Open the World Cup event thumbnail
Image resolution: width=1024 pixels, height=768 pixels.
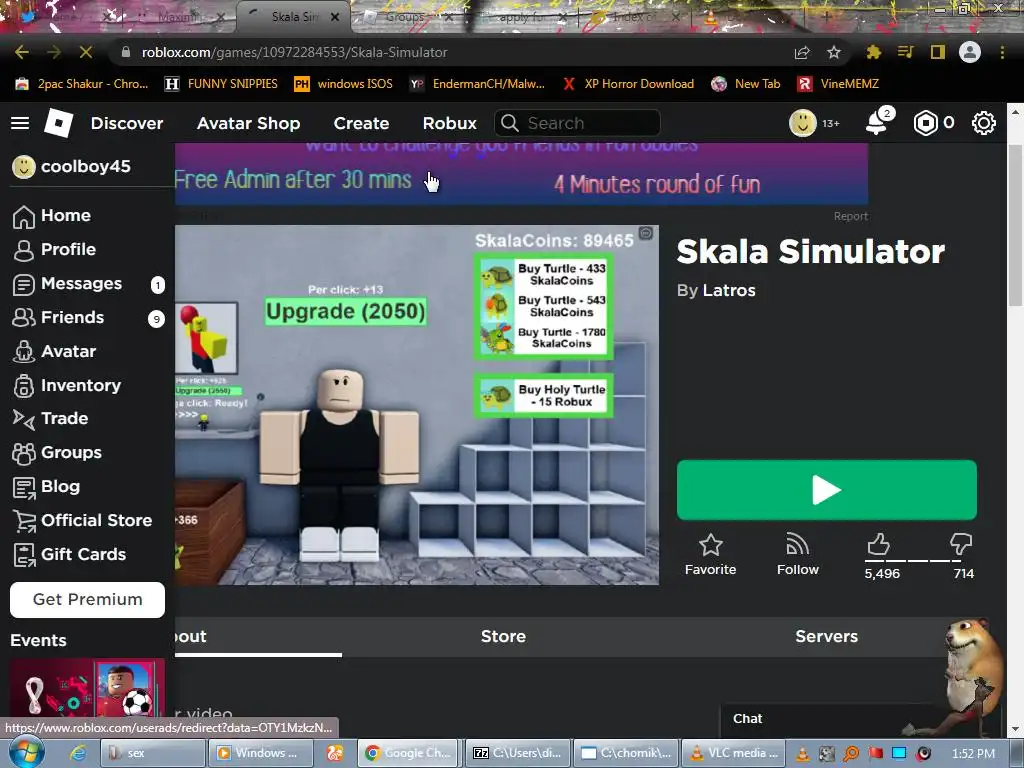pos(88,688)
